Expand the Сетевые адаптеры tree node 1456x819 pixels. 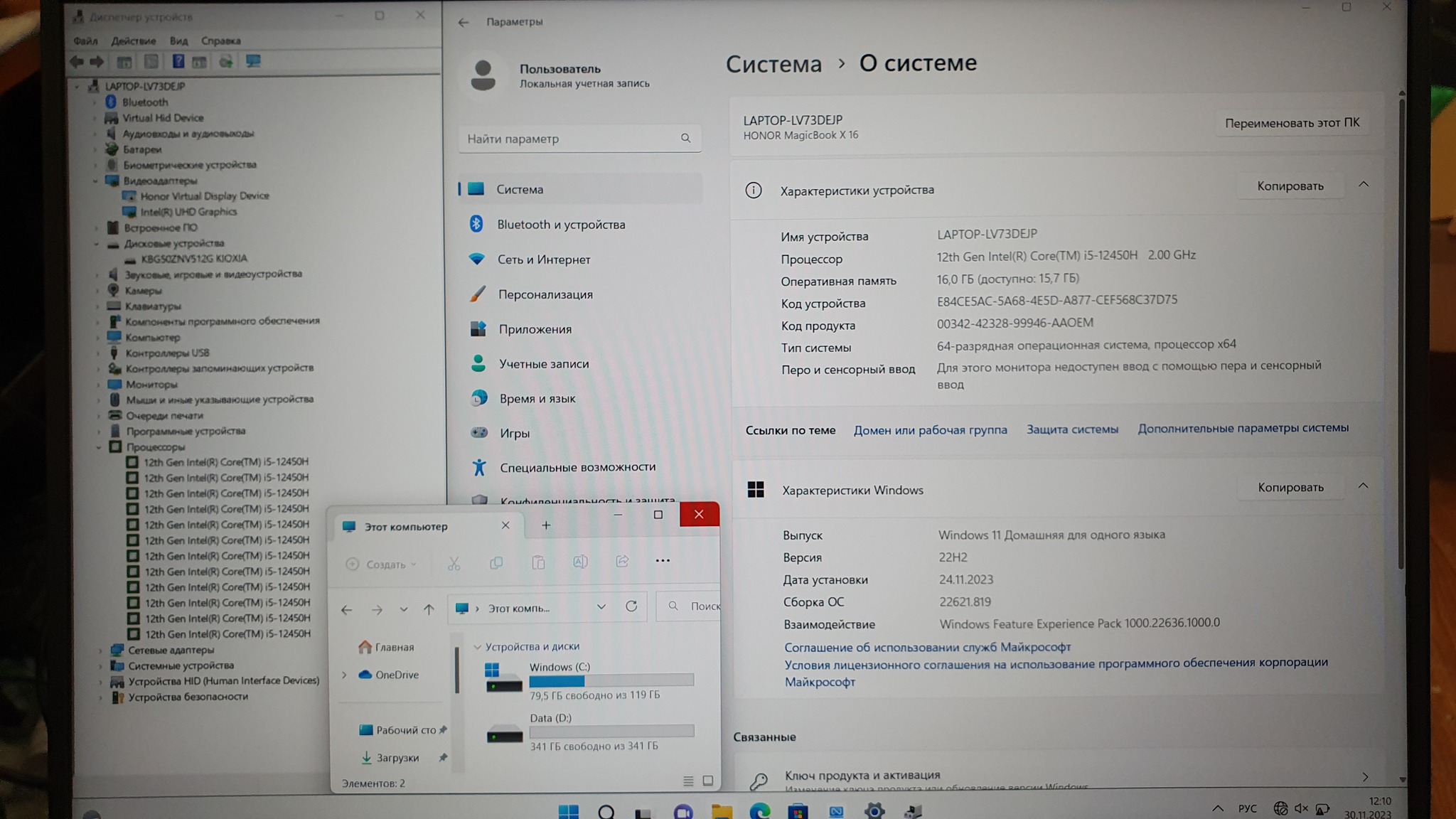100,650
